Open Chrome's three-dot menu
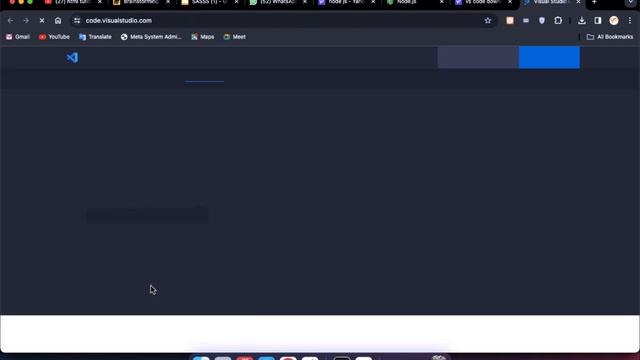The width and height of the screenshot is (640, 360). click(x=630, y=20)
